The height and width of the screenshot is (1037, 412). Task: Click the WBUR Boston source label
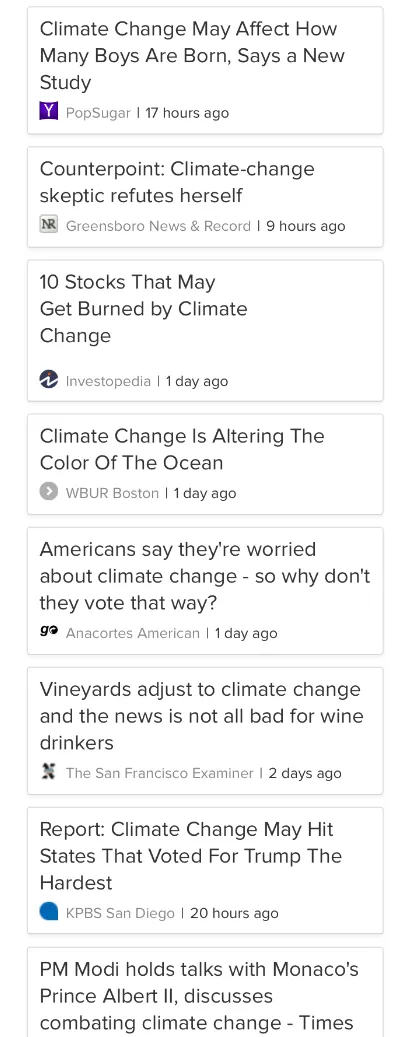click(x=112, y=493)
